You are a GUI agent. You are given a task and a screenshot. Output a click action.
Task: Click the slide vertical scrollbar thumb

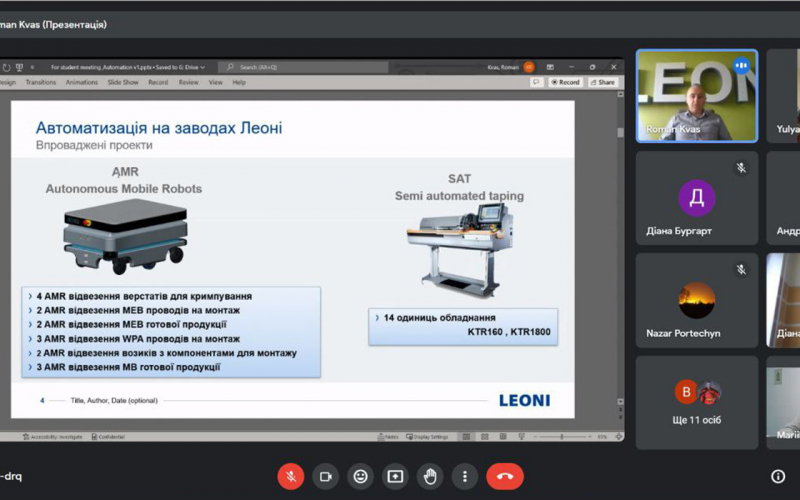tap(620, 133)
